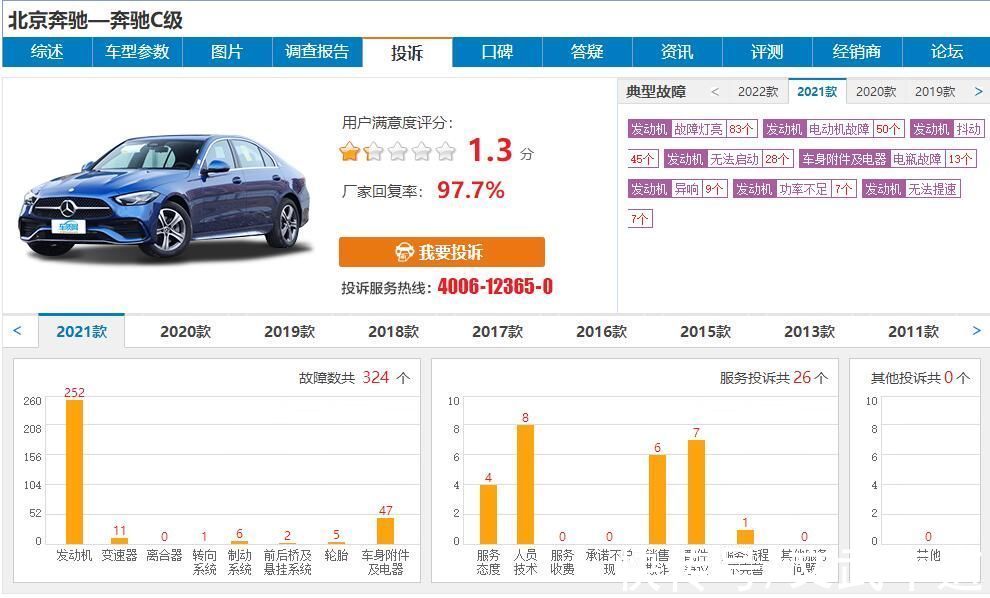The image size is (990, 598).
Task: Click the right arrow of model year row
Action: (976, 331)
